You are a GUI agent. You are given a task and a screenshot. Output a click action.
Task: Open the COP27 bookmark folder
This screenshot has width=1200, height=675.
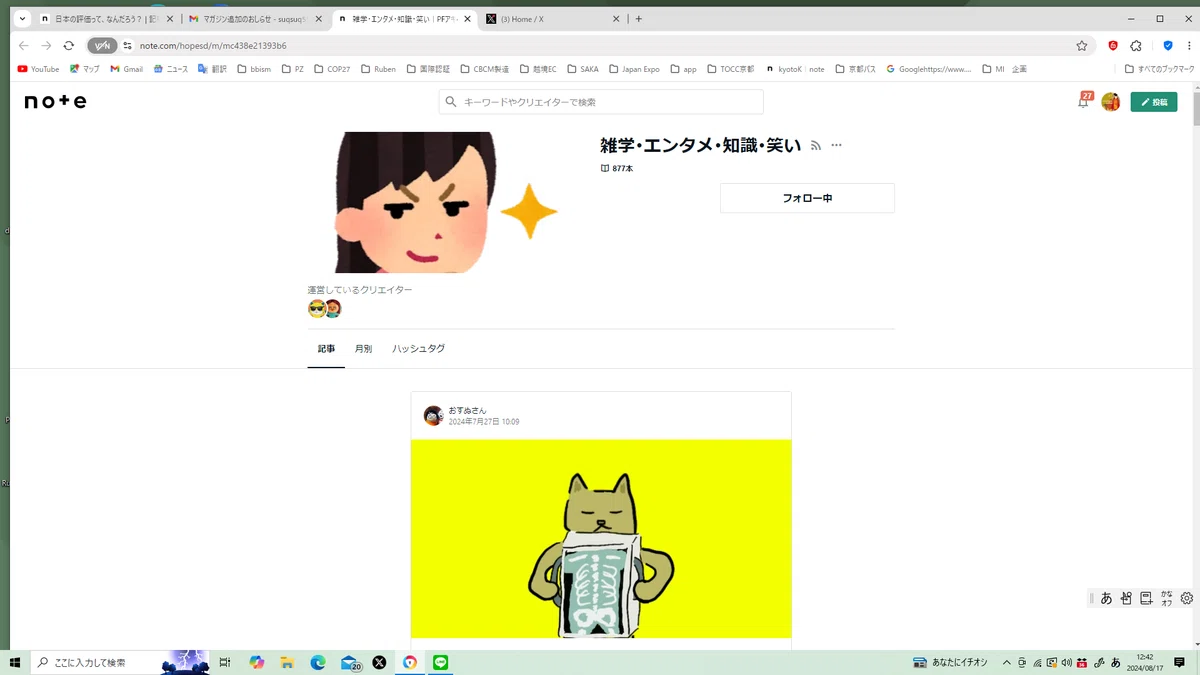coord(331,69)
